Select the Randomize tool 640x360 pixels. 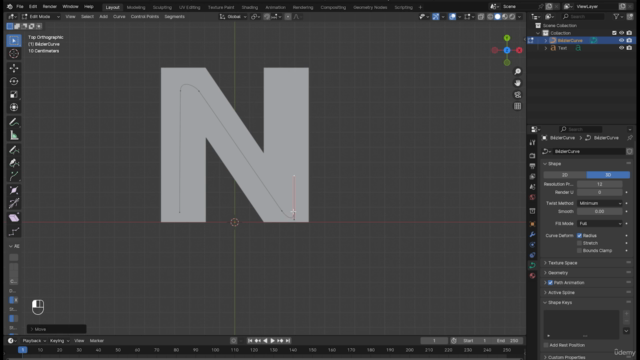click(x=14, y=232)
